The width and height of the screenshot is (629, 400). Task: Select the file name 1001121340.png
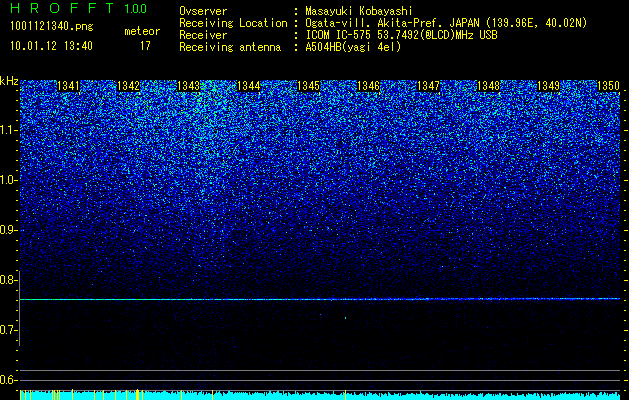click(52, 26)
